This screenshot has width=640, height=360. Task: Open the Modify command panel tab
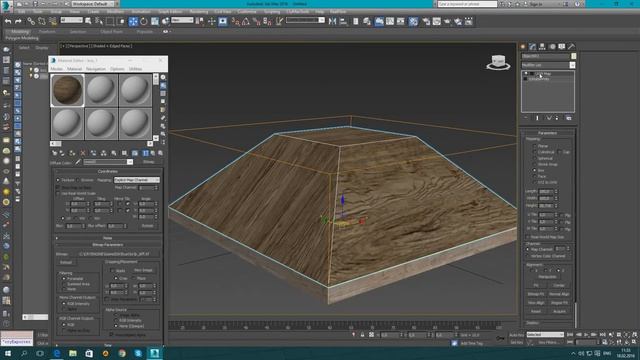533,47
